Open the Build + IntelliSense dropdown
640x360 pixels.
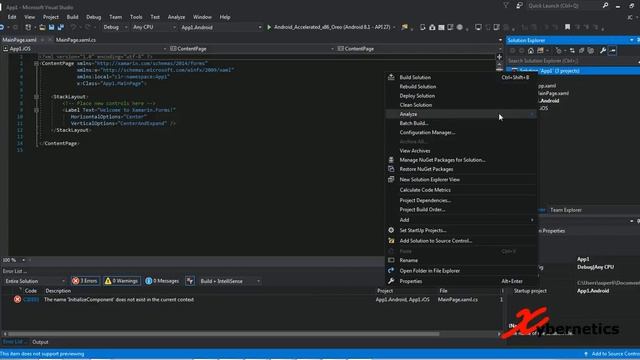click(230, 281)
